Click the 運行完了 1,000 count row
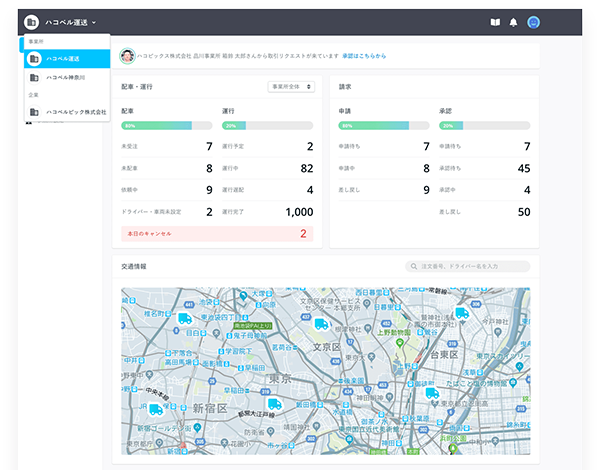The width and height of the screenshot is (600, 470). coord(267,212)
